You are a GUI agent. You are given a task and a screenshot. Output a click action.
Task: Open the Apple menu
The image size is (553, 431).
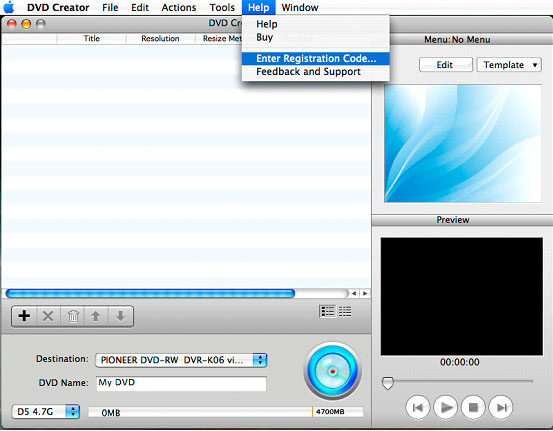point(9,7)
